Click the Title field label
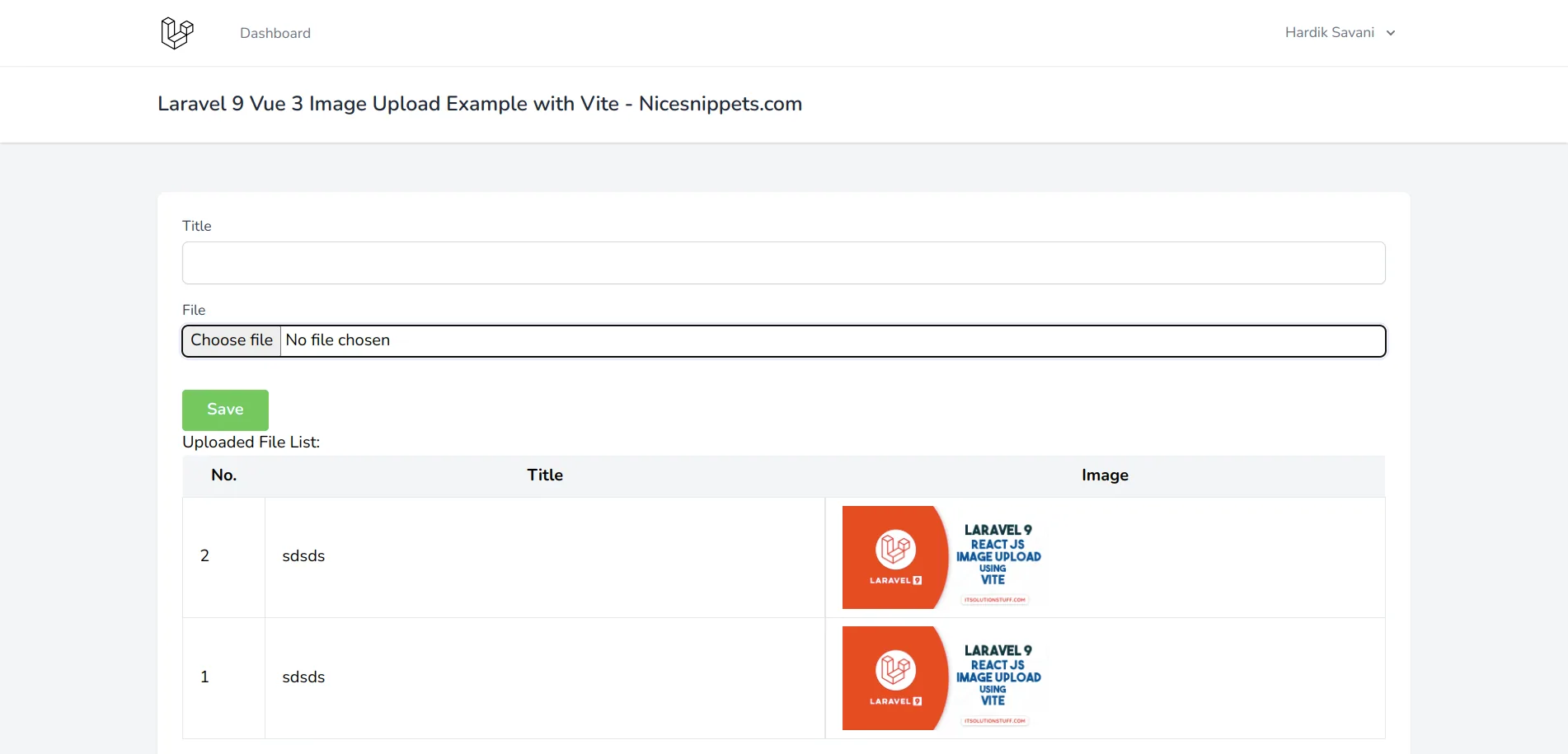 point(197,226)
